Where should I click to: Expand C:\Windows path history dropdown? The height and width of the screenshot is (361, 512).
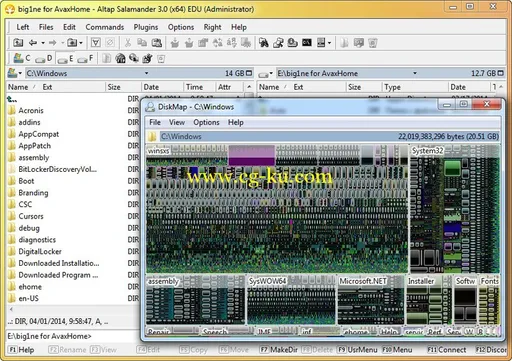pos(146,73)
